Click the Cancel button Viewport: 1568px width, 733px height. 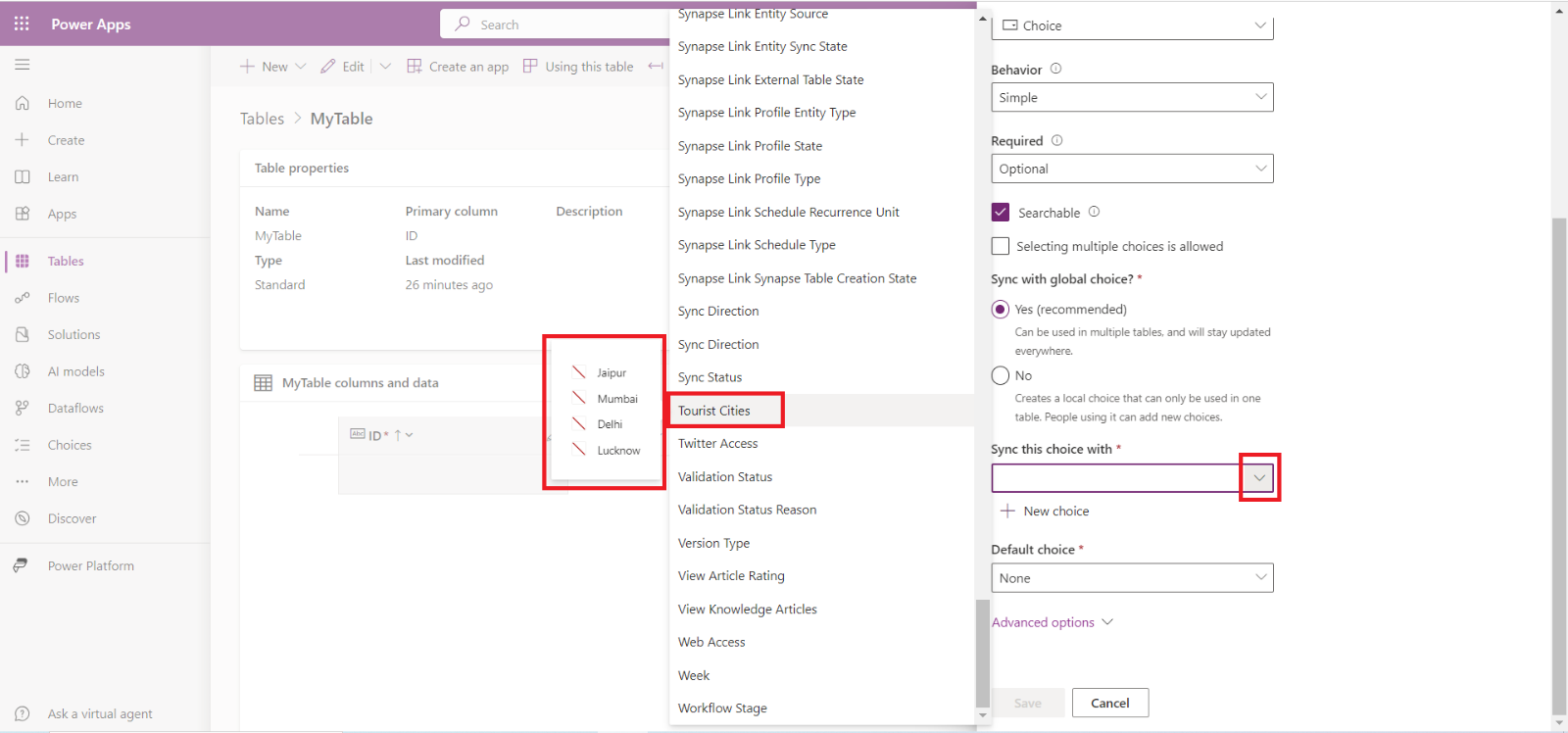tap(1109, 703)
